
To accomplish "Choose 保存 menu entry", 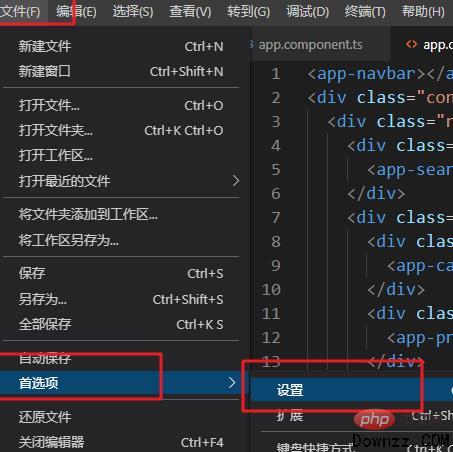I will click(121, 273).
